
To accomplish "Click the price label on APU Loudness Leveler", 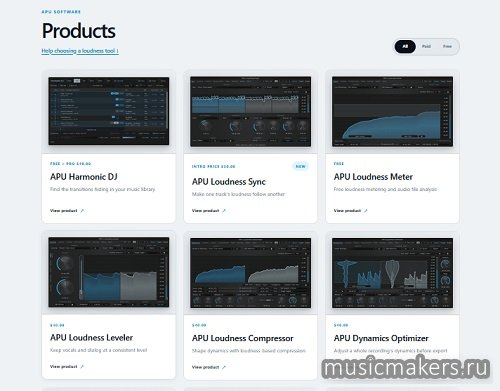I will (x=57, y=325).
